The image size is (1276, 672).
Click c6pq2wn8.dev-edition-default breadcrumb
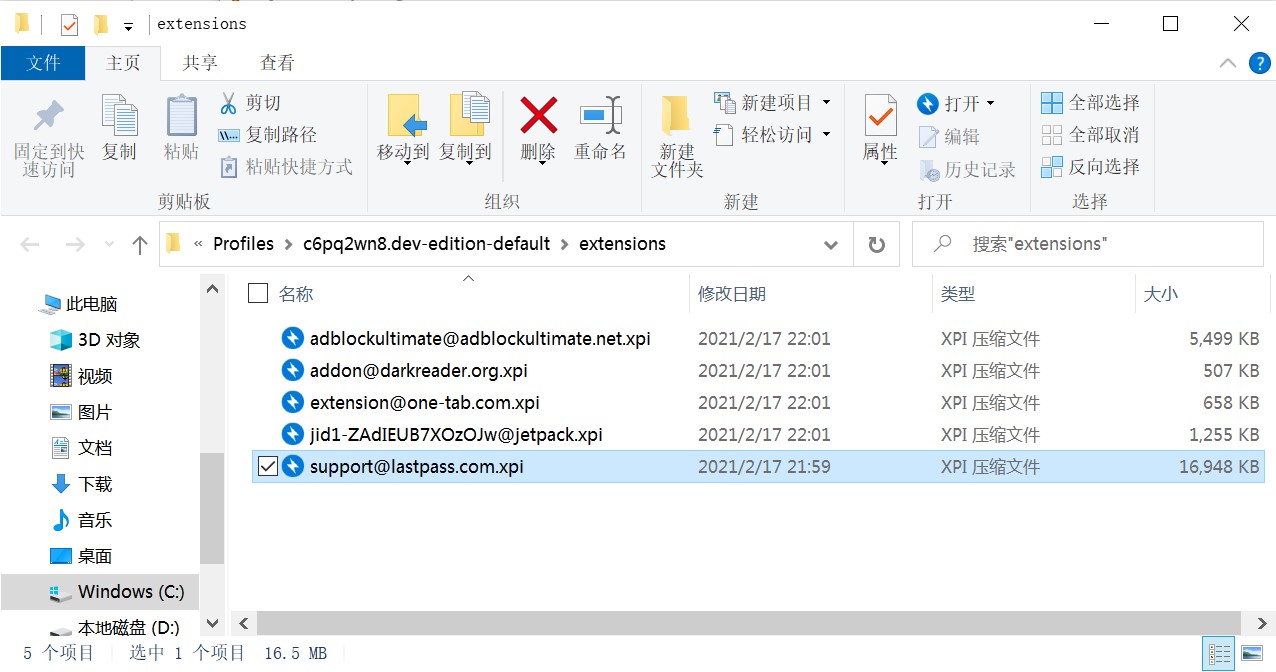pyautogui.click(x=427, y=244)
